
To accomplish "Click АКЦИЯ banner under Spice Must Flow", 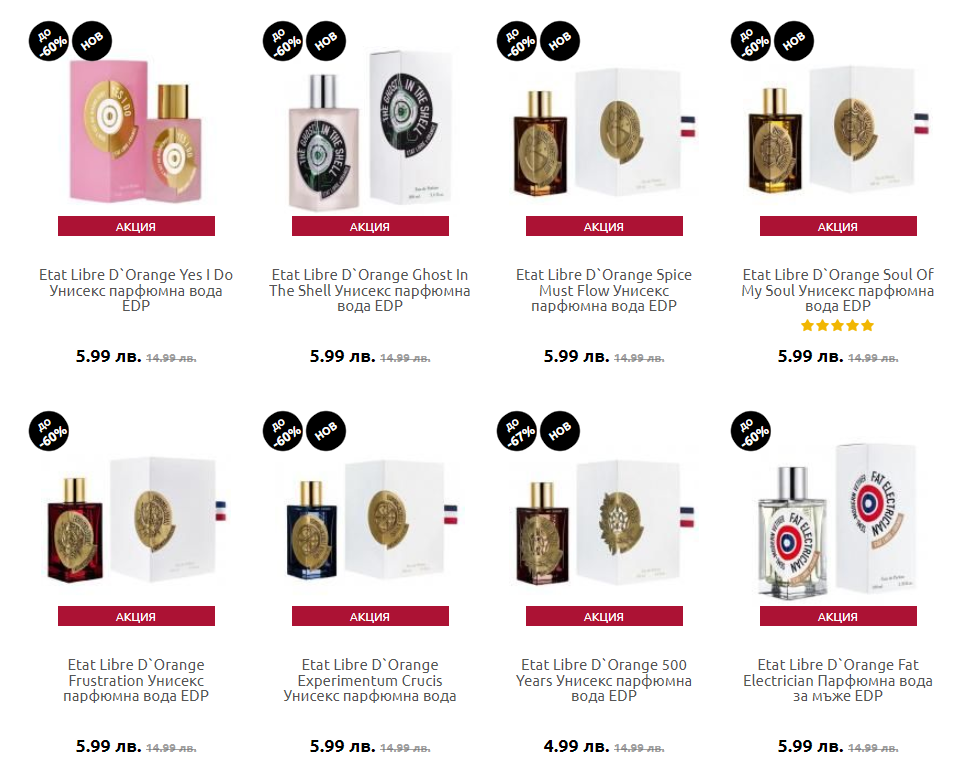I will (x=604, y=227).
